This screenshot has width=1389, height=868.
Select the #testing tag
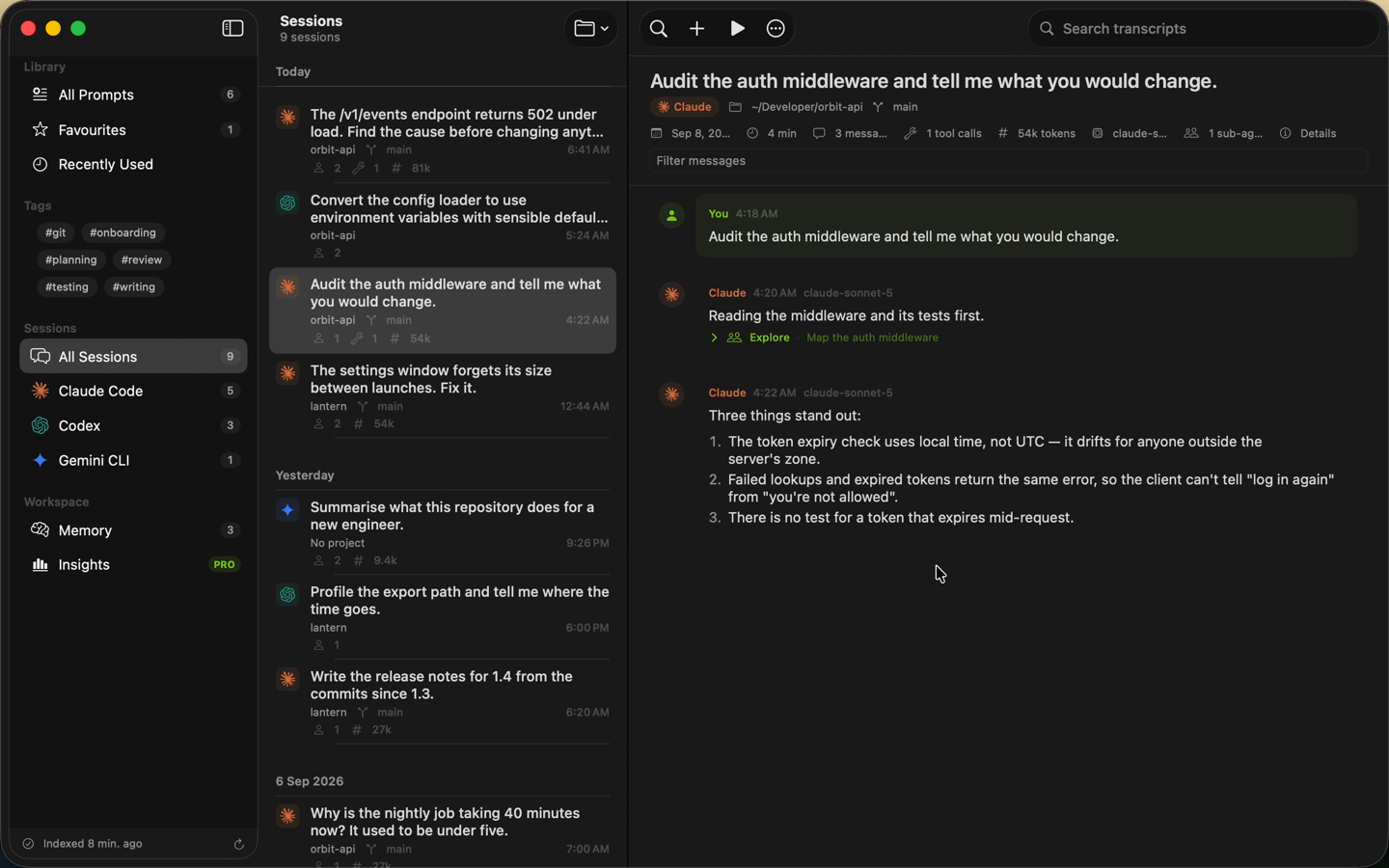tap(67, 286)
